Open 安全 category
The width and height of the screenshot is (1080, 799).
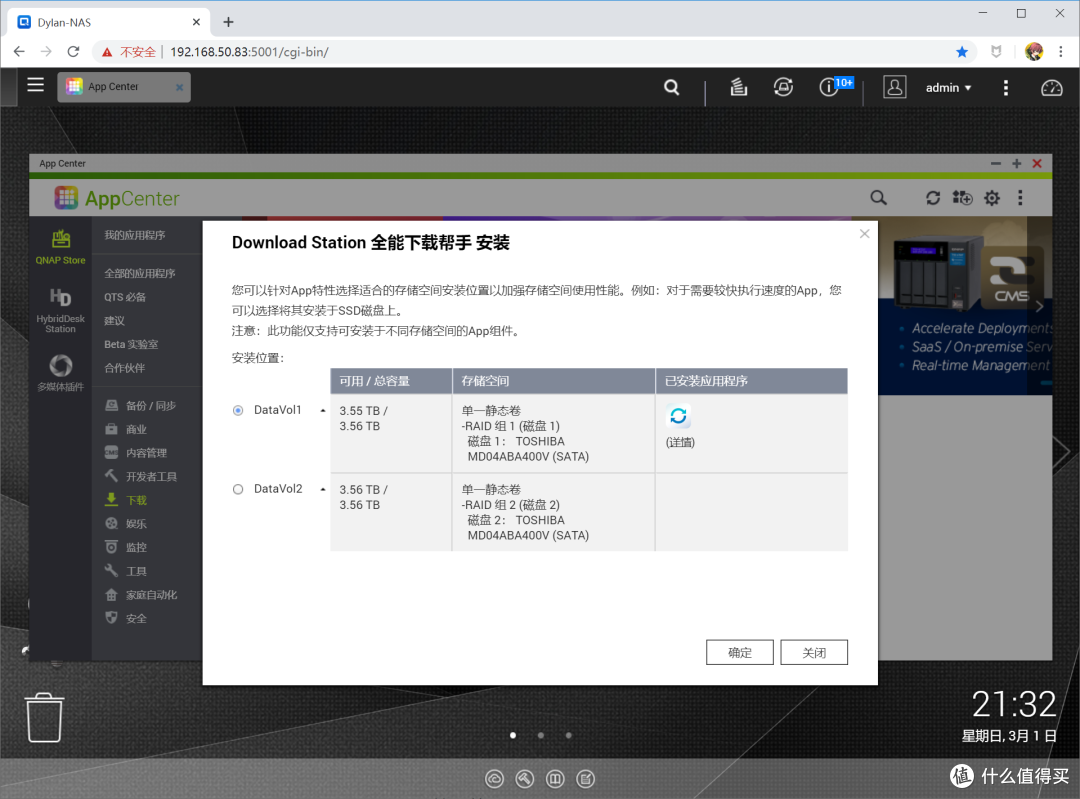[126, 618]
